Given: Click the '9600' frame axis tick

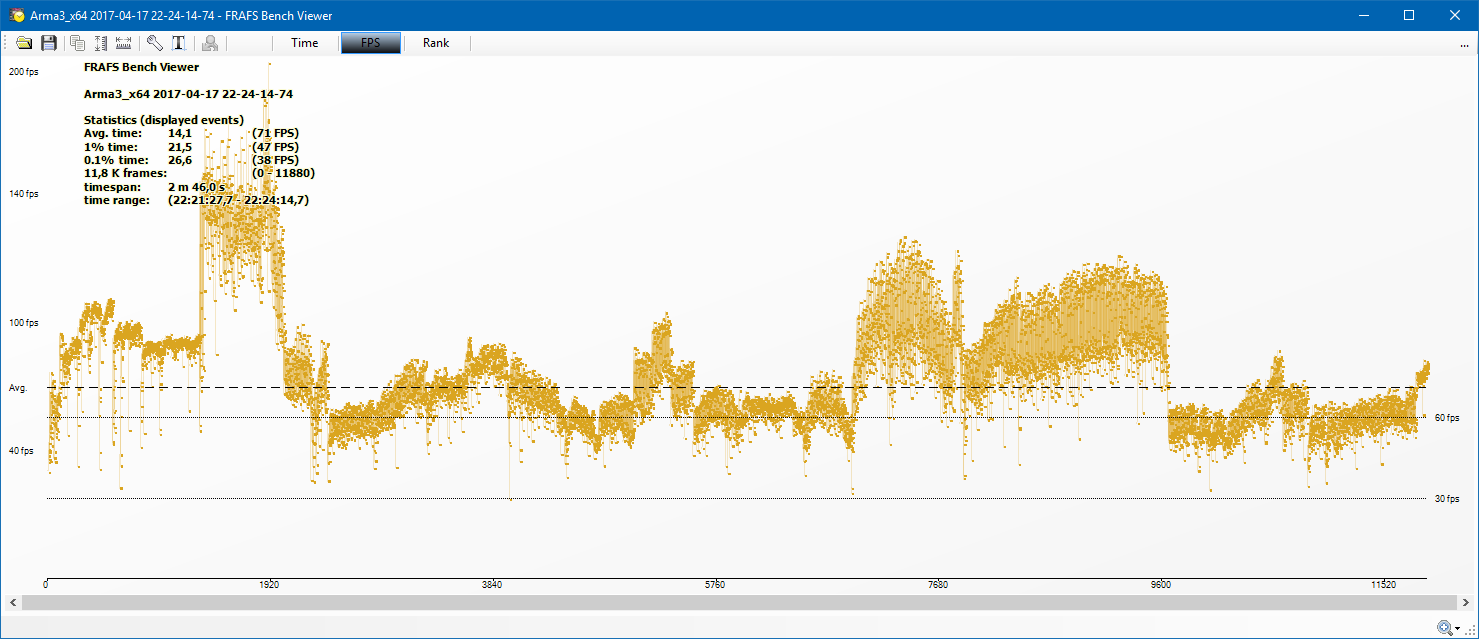Looking at the screenshot, I should coord(1161,585).
